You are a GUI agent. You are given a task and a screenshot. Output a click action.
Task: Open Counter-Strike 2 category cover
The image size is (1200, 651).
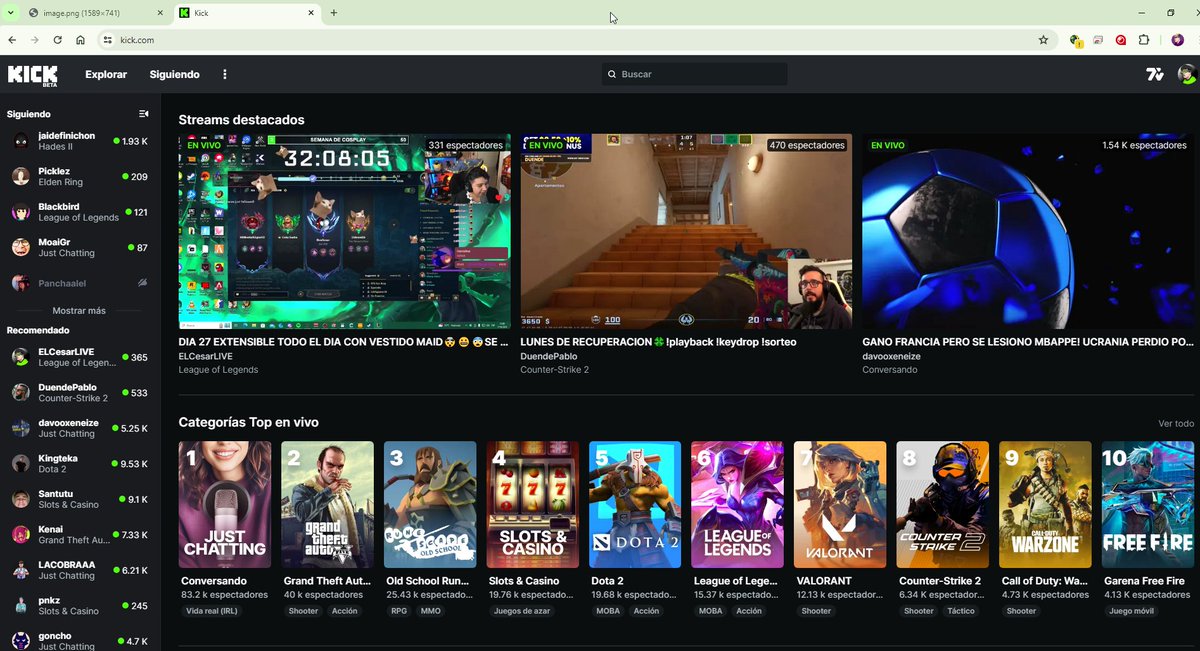coord(943,505)
